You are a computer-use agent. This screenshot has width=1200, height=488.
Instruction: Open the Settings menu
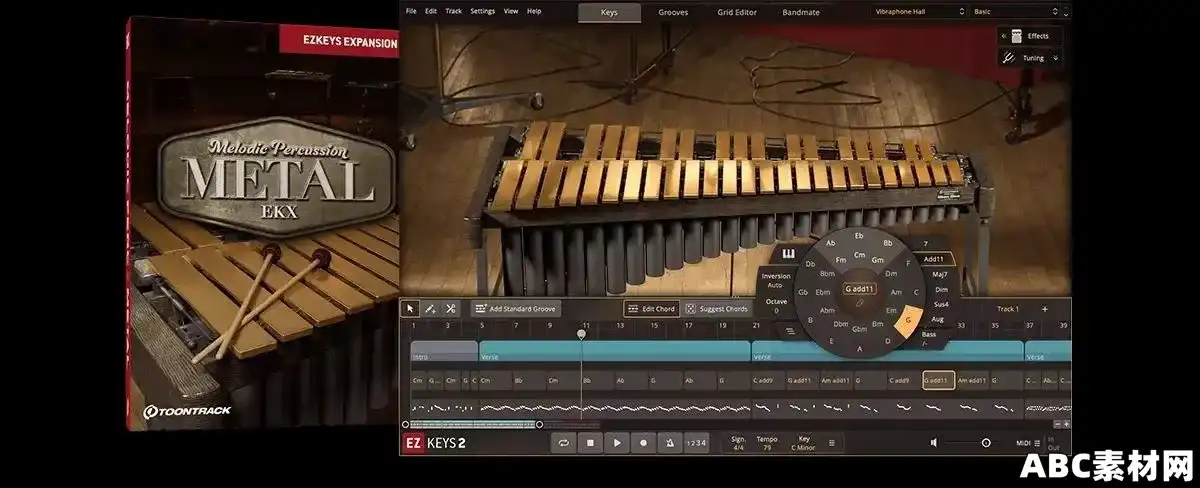[x=482, y=11]
